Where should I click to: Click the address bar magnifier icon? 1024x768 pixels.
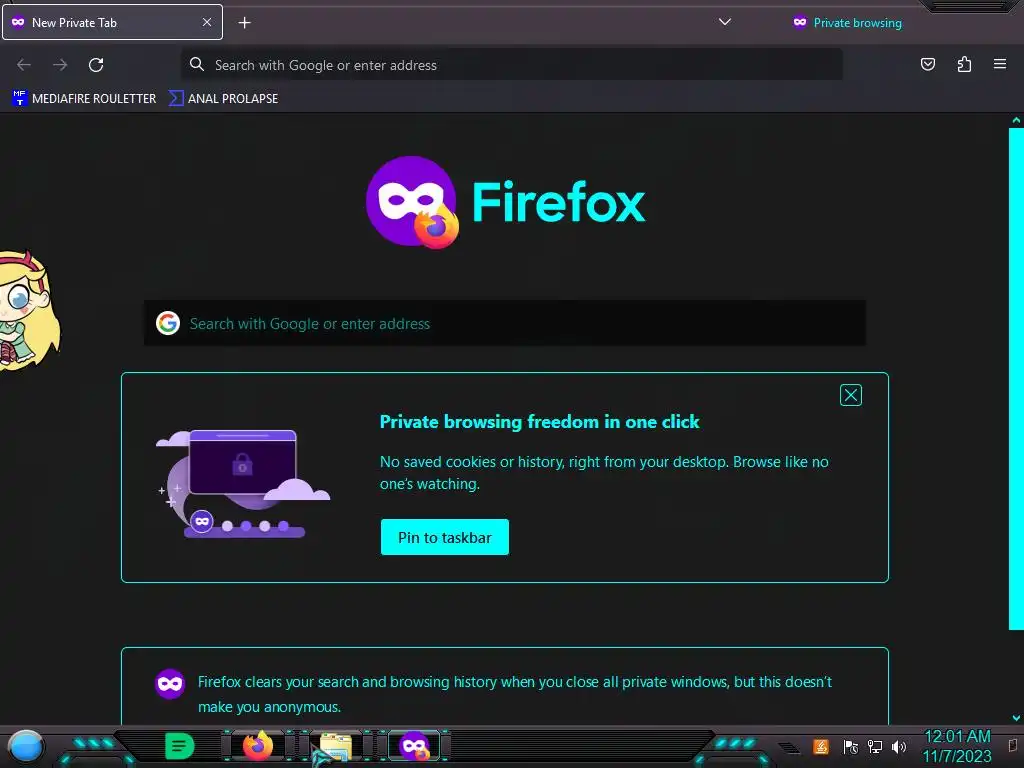[197, 64]
